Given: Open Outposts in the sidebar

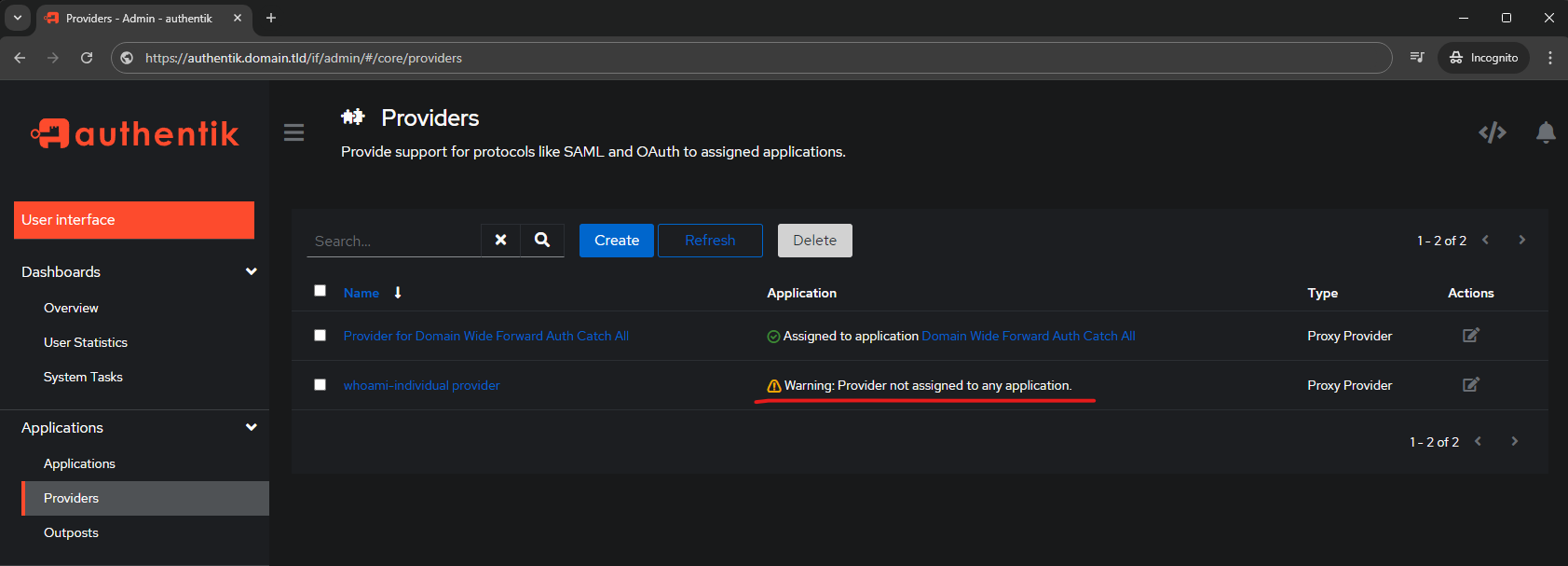Looking at the screenshot, I should point(71,532).
